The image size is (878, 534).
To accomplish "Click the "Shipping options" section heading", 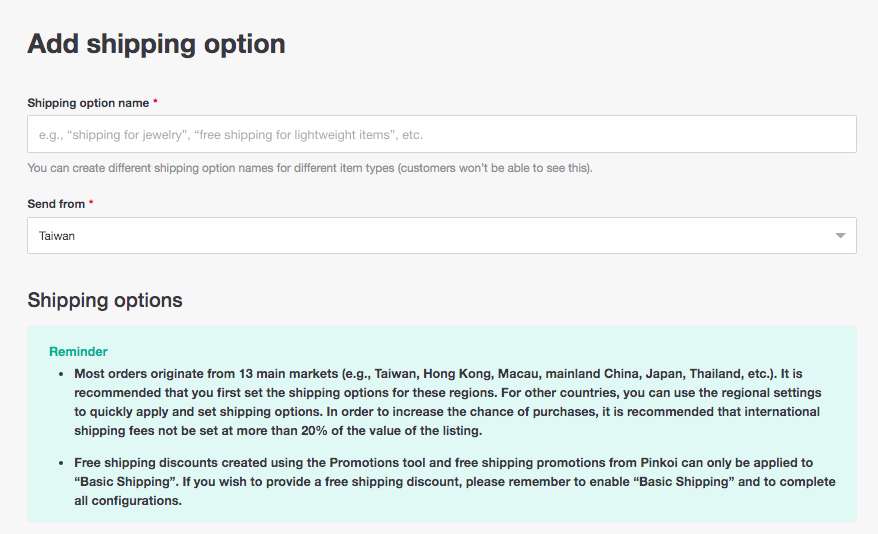I will tap(105, 300).
